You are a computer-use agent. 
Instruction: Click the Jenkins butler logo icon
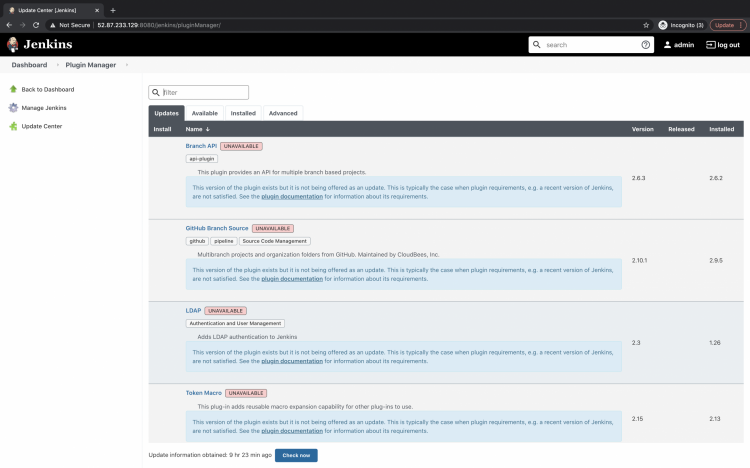click(13, 45)
